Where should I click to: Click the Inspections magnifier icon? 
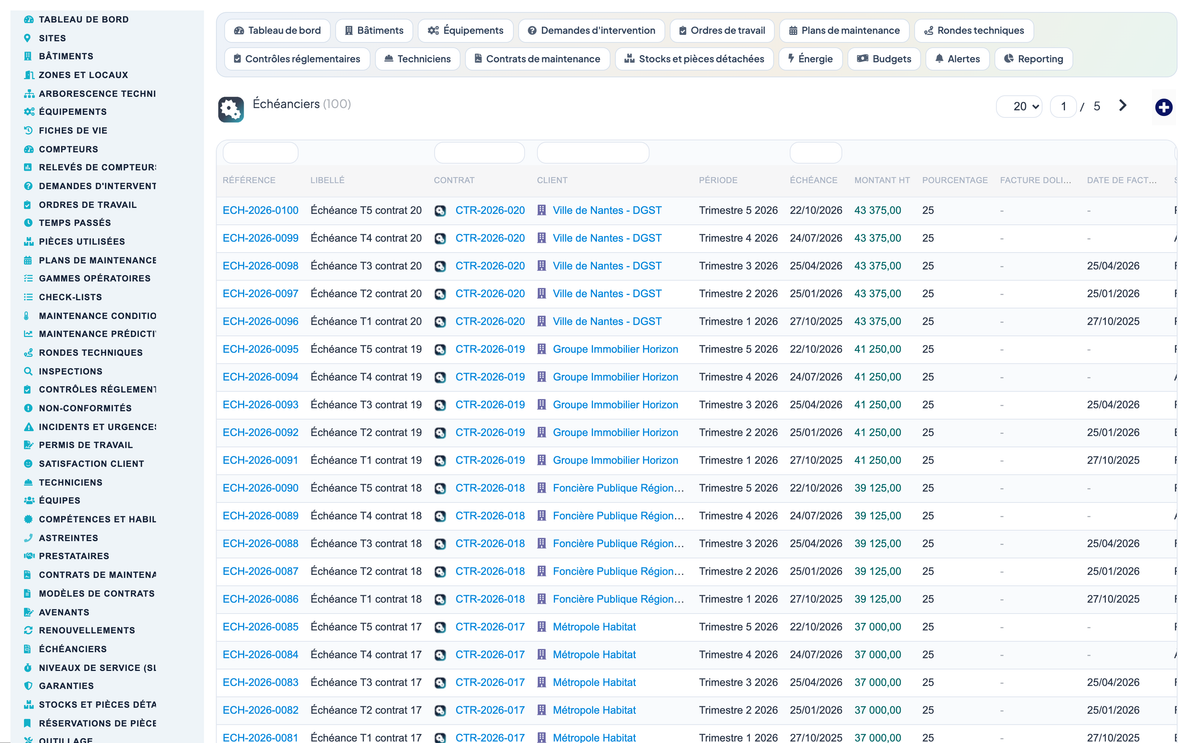click(x=28, y=371)
